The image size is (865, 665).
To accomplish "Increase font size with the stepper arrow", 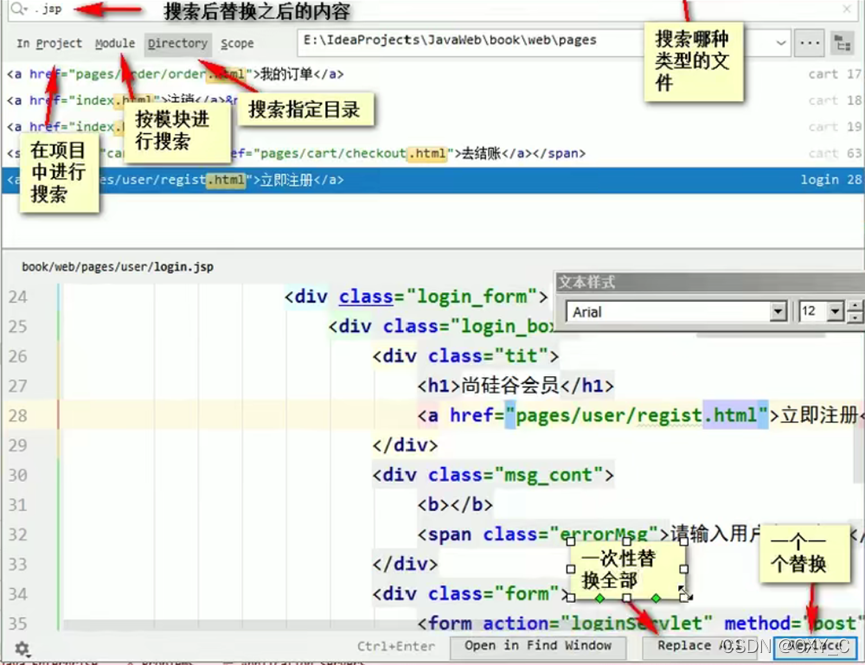I will (x=856, y=304).
